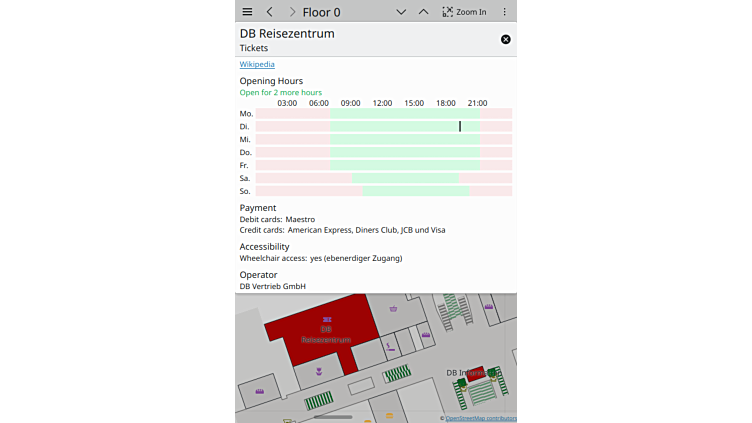Click the Zoom In button

[x=464, y=12]
